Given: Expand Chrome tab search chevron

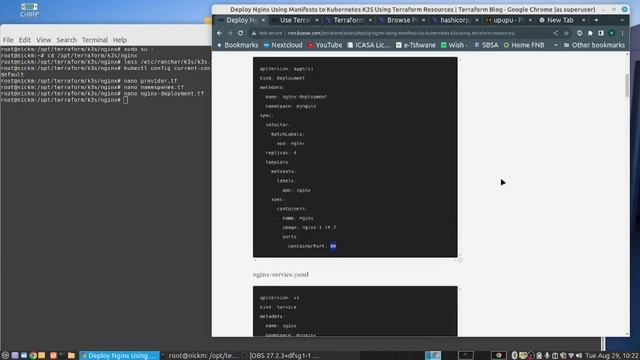Looking at the screenshot, I should (x=622, y=20).
